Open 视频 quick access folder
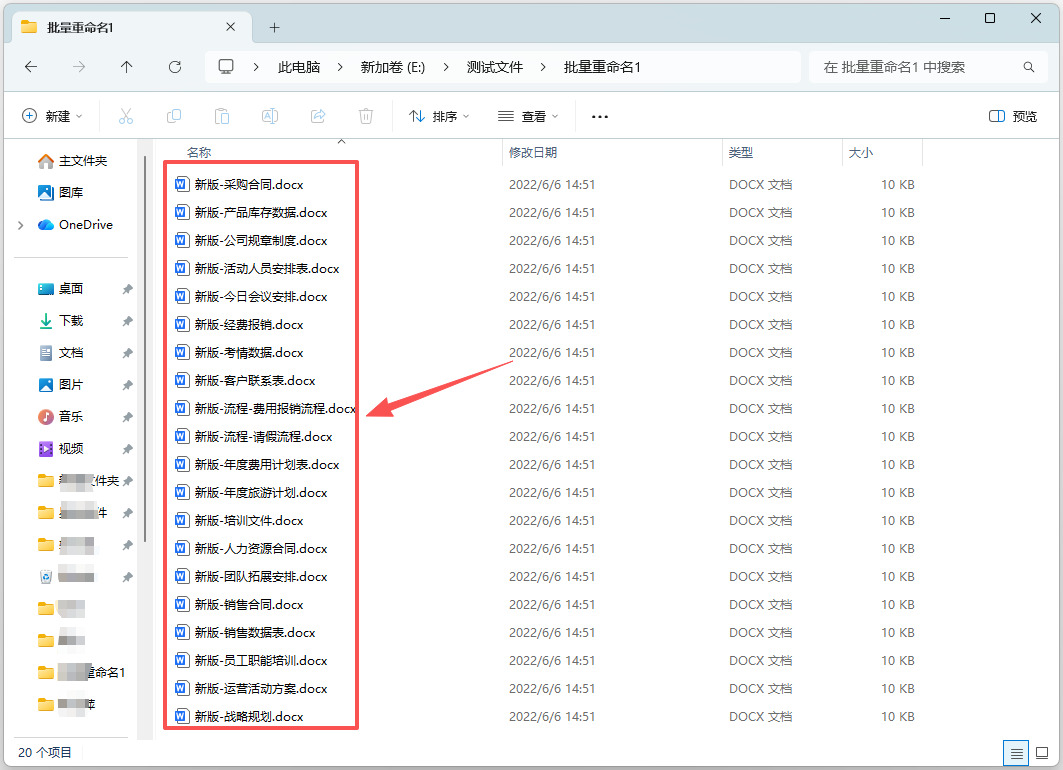Screen dimensions: 1063x770 61,448
